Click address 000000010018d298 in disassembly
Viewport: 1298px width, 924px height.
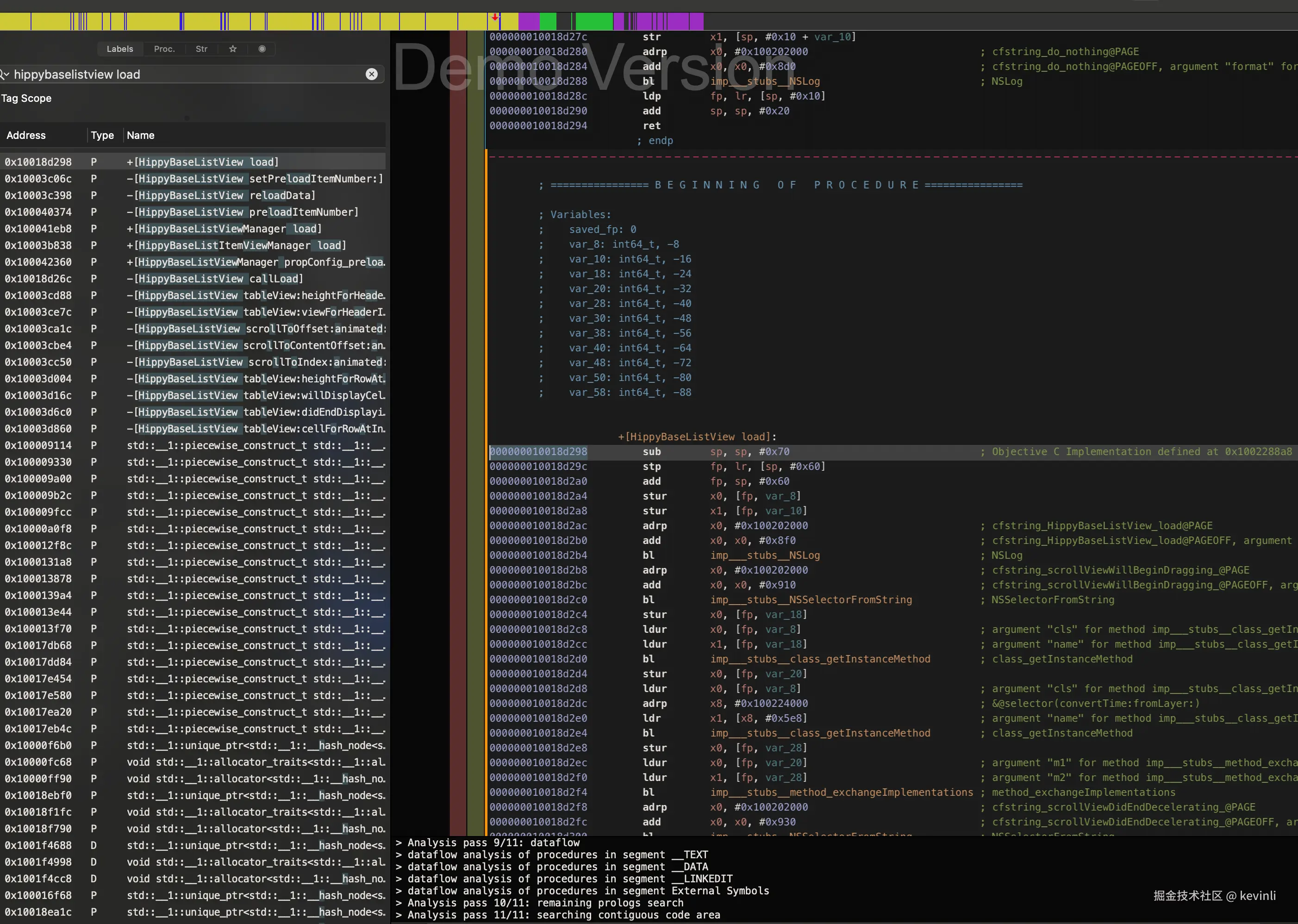pyautogui.click(x=538, y=452)
